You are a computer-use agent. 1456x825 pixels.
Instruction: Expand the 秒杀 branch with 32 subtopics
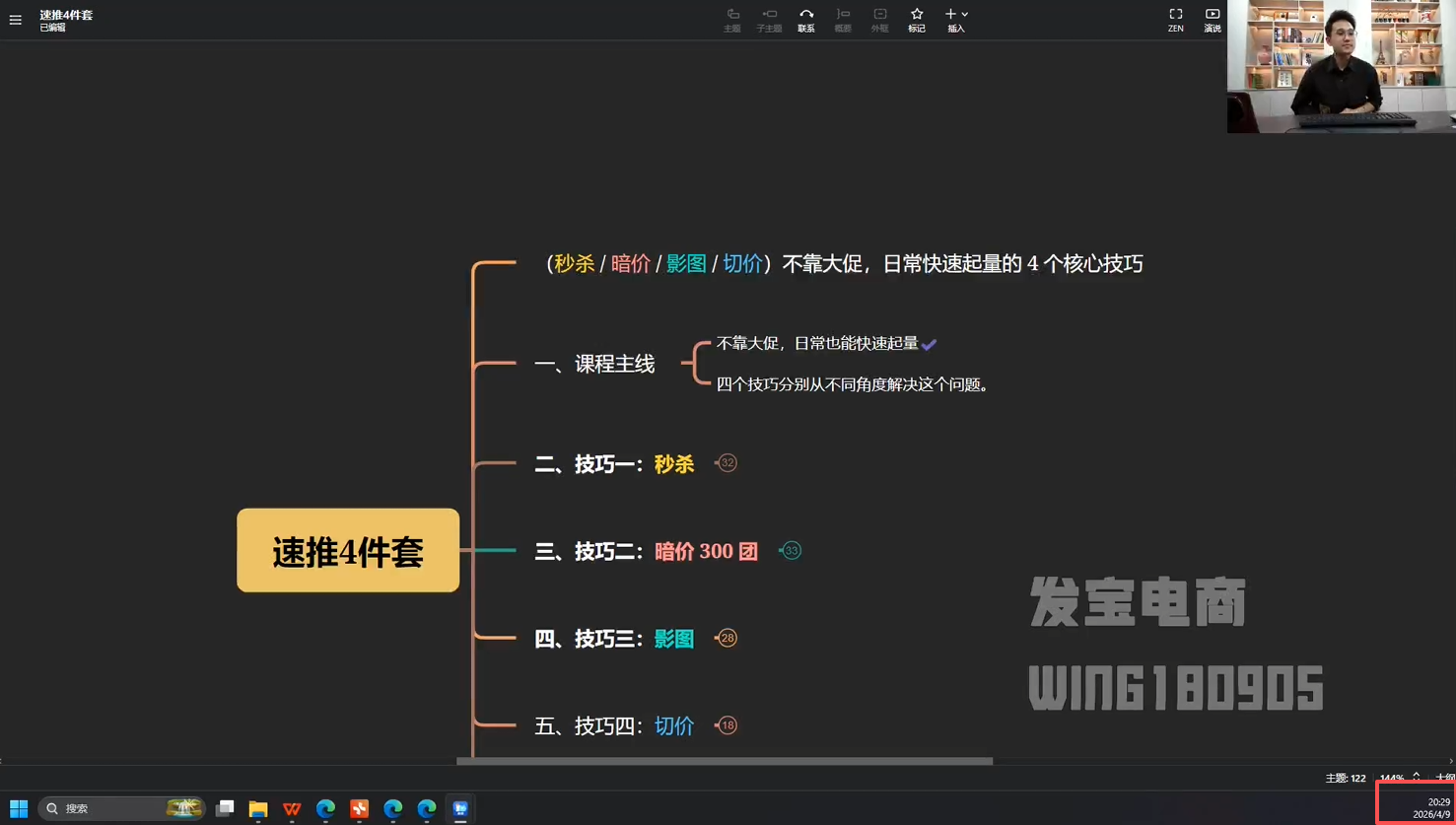pyautogui.click(x=727, y=463)
